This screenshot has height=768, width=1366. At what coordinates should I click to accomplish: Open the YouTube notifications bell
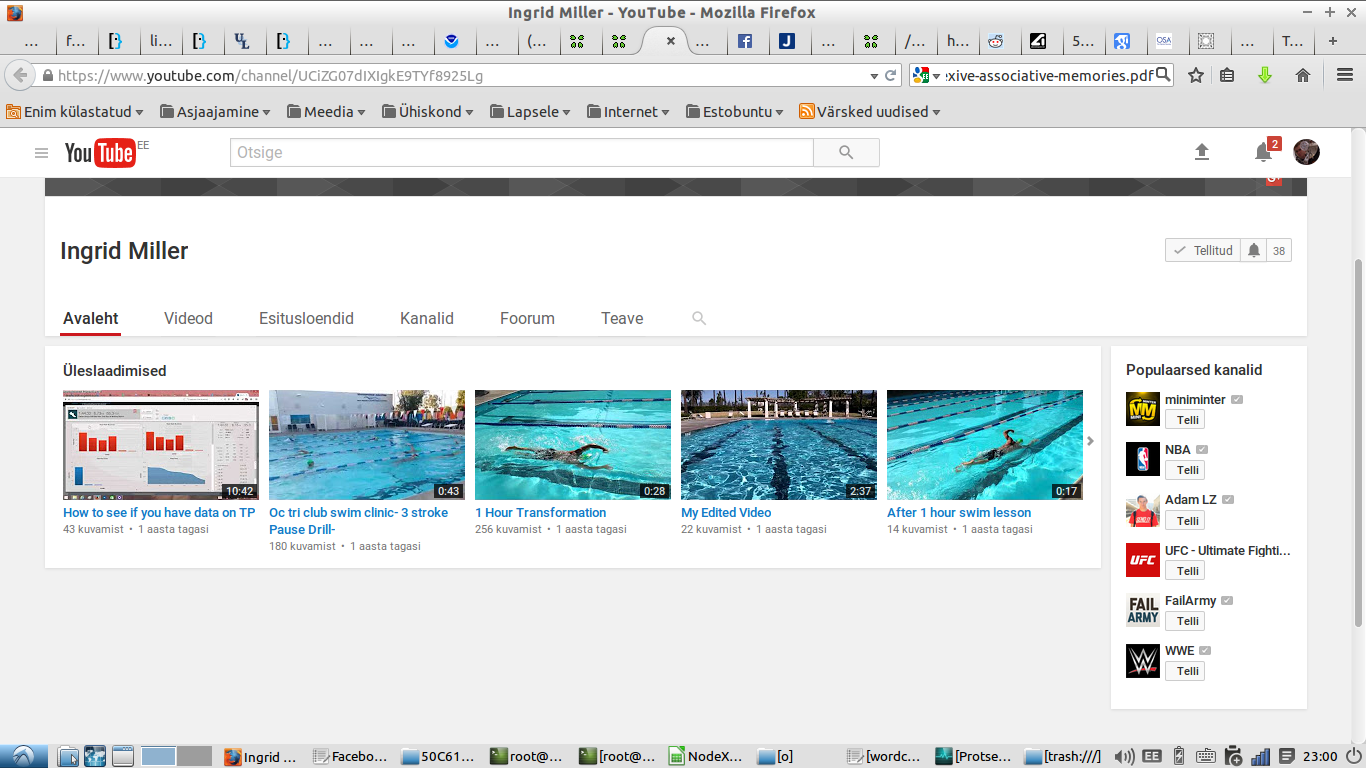[1263, 152]
